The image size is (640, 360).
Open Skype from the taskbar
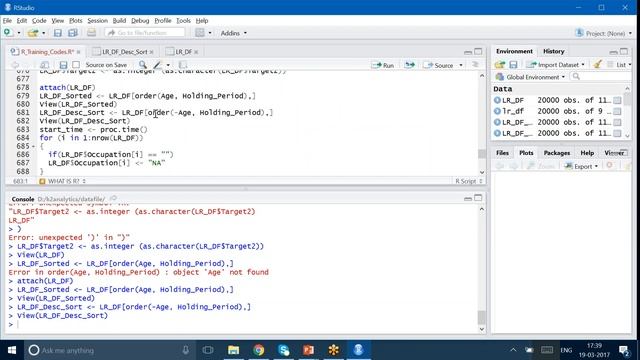pos(284,350)
